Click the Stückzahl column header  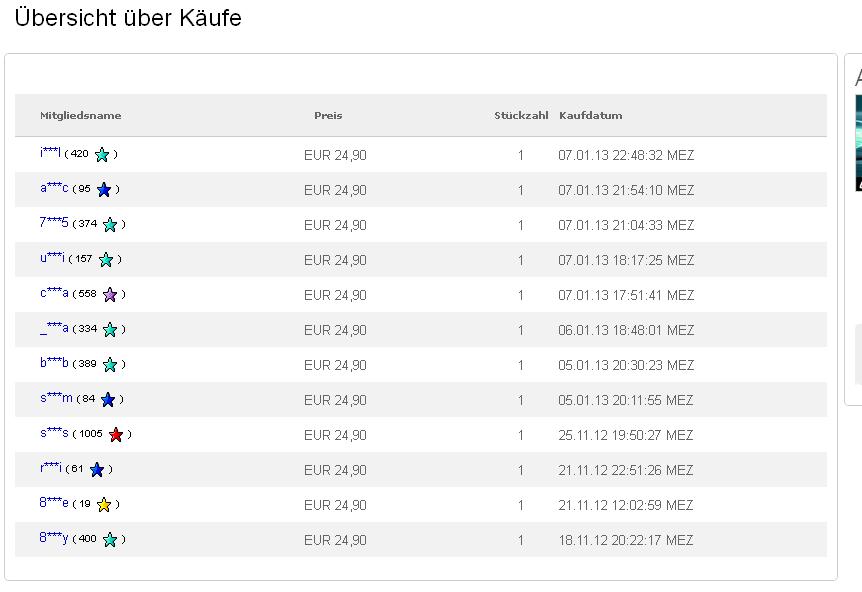(521, 115)
